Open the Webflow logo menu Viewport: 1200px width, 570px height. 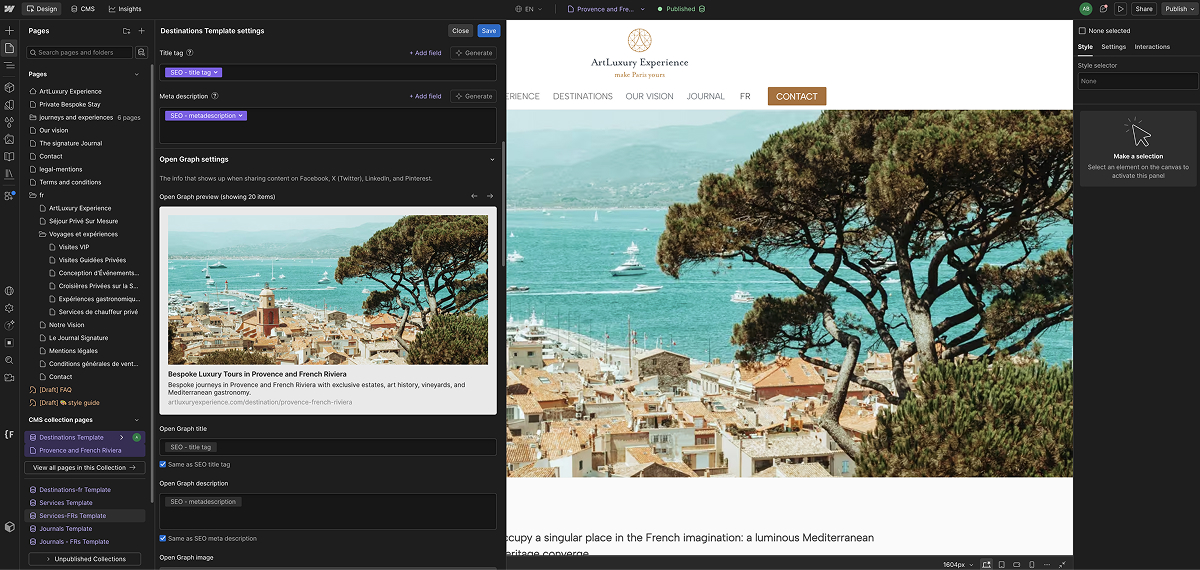point(9,8)
